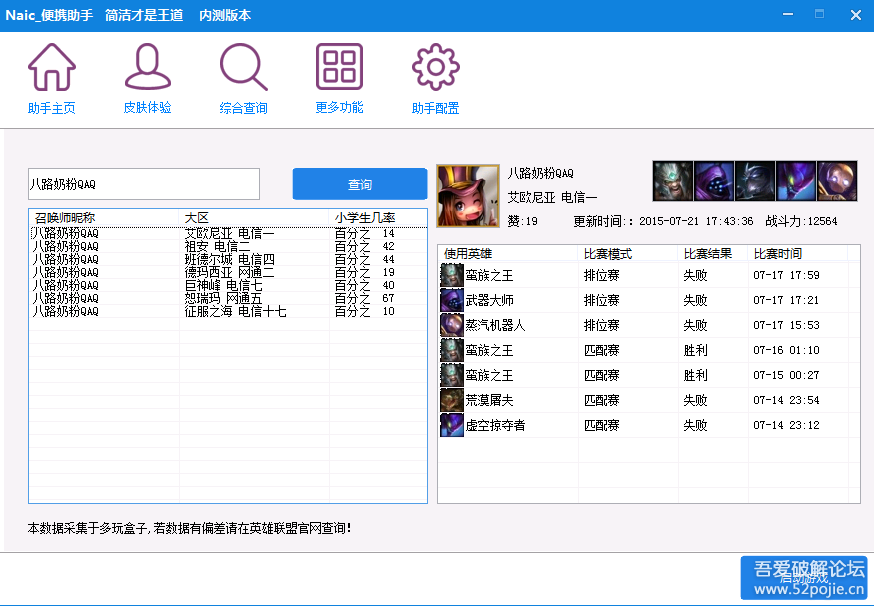Select fifth golden robot champion thumbnail

point(837,181)
